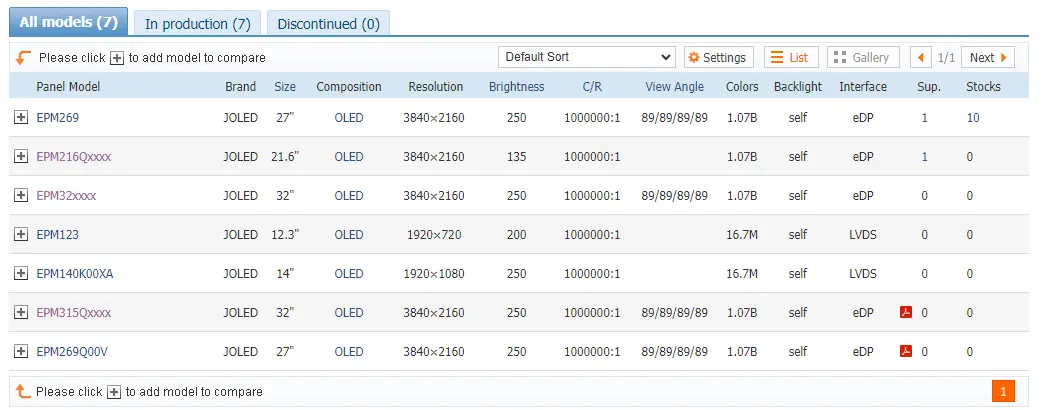Switch to All models (7) tab
The height and width of the screenshot is (410, 1045).
coord(68,22)
